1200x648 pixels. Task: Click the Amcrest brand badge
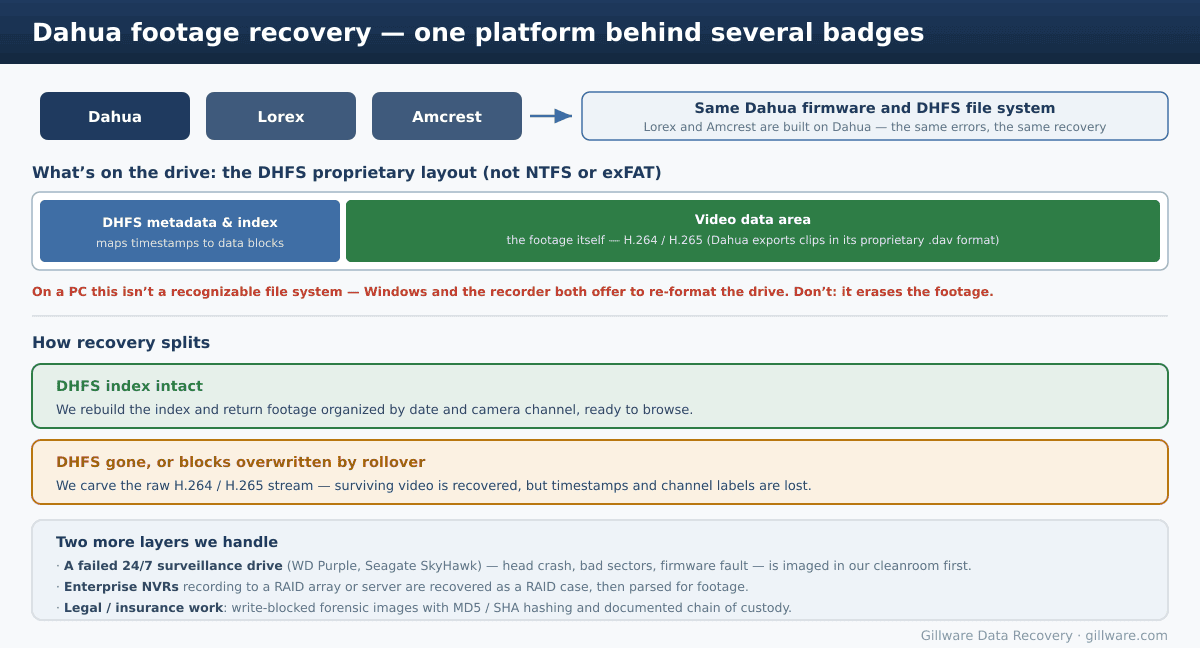[x=447, y=116]
